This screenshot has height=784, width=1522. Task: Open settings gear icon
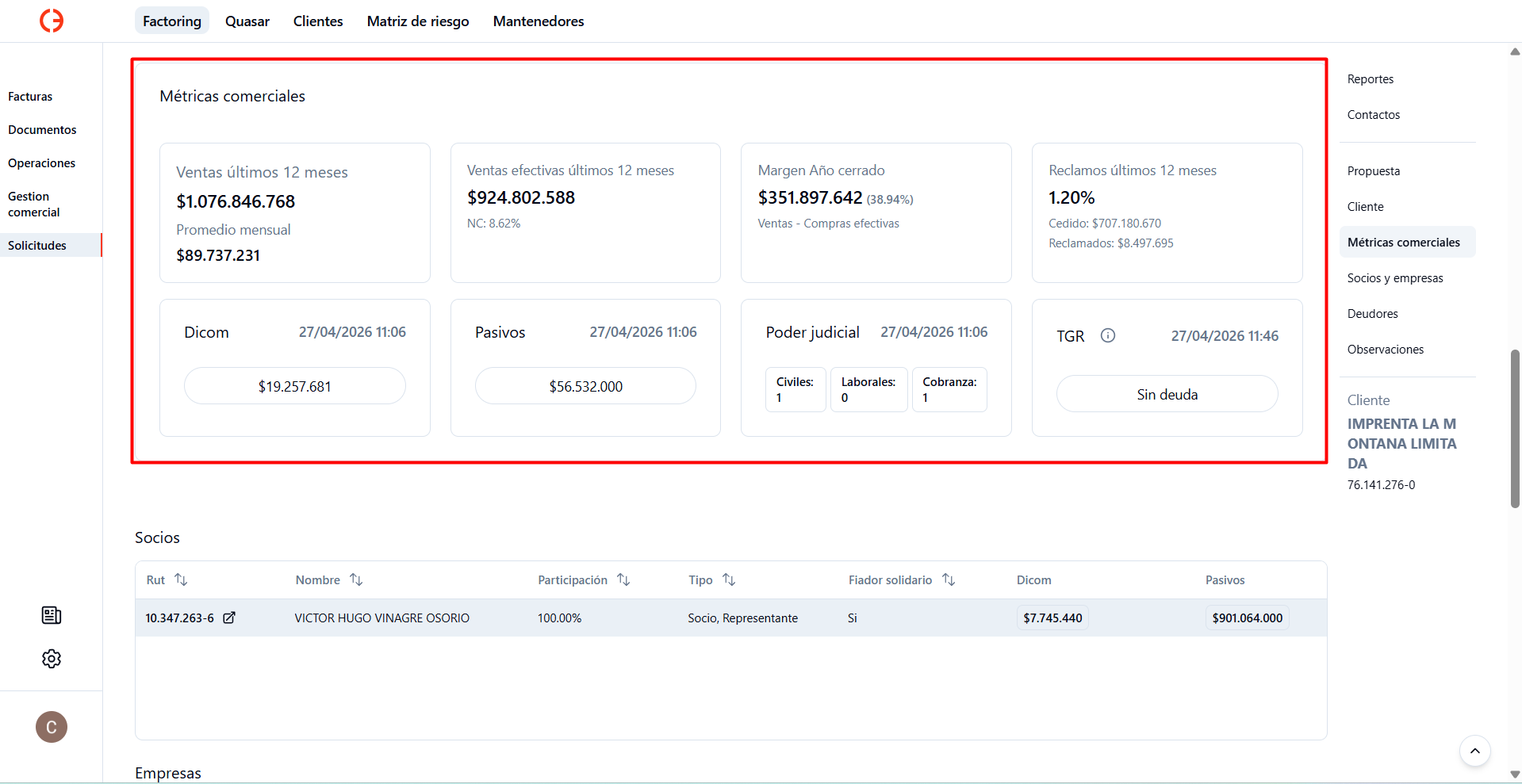[x=52, y=659]
